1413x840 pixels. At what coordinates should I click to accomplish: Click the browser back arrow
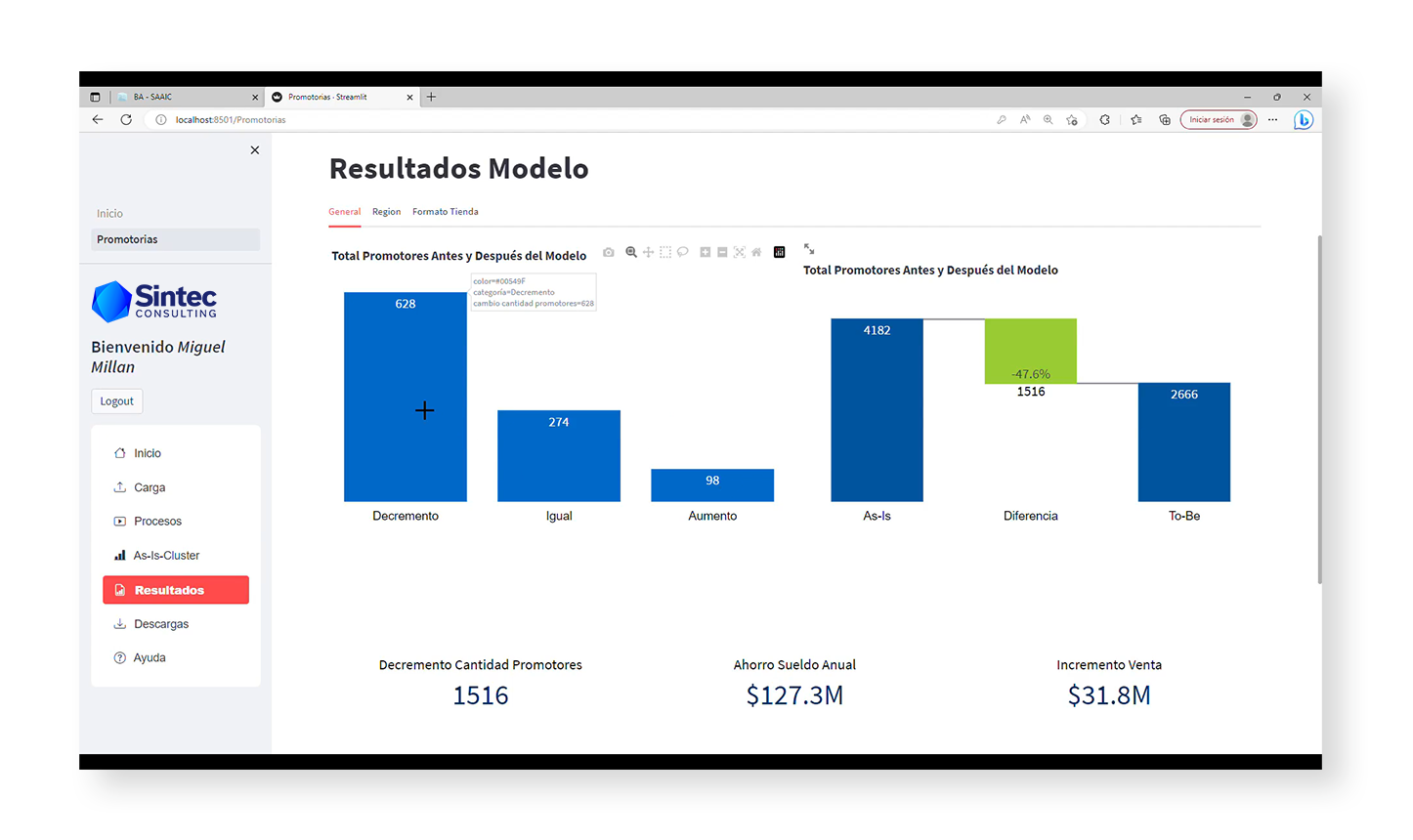point(98,119)
